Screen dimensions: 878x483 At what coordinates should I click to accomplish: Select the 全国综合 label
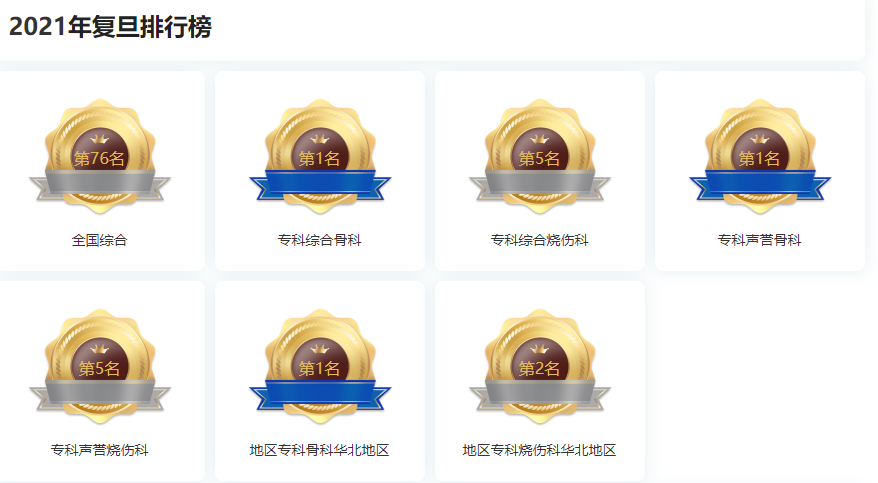pos(100,240)
